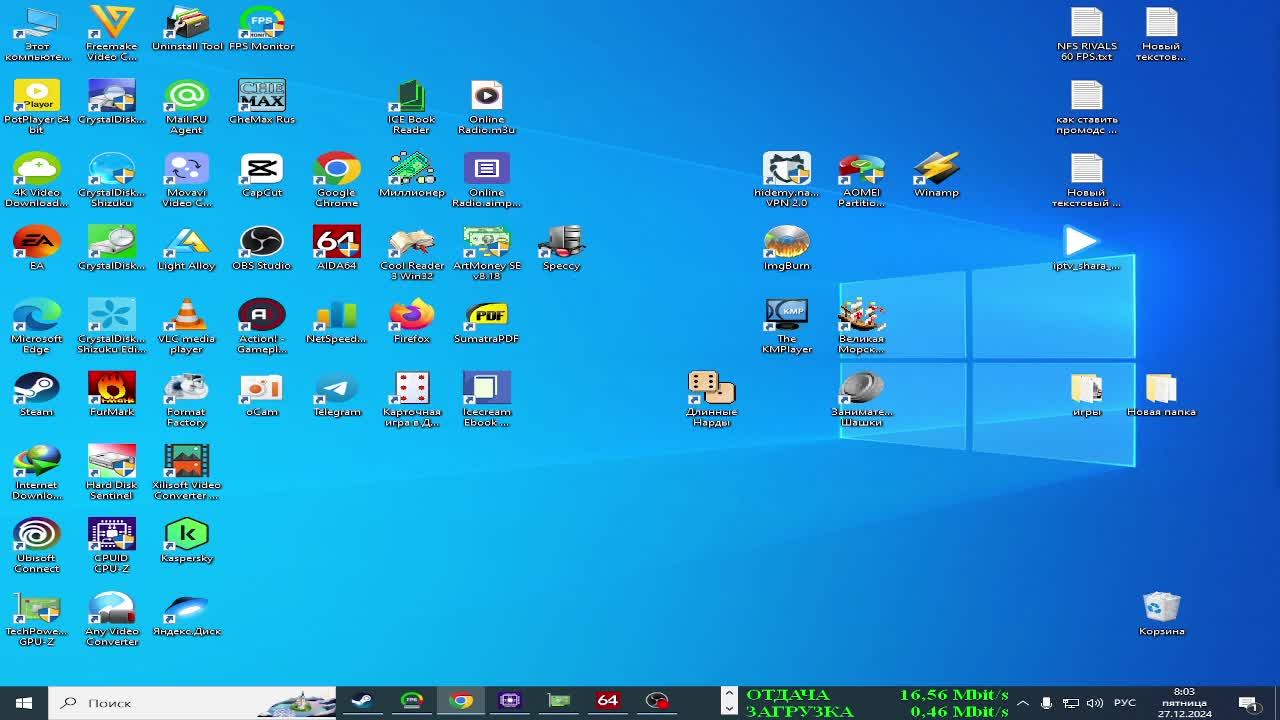1280x720 pixels.
Task: Open the Корзина recycle bin
Action: [x=1162, y=613]
